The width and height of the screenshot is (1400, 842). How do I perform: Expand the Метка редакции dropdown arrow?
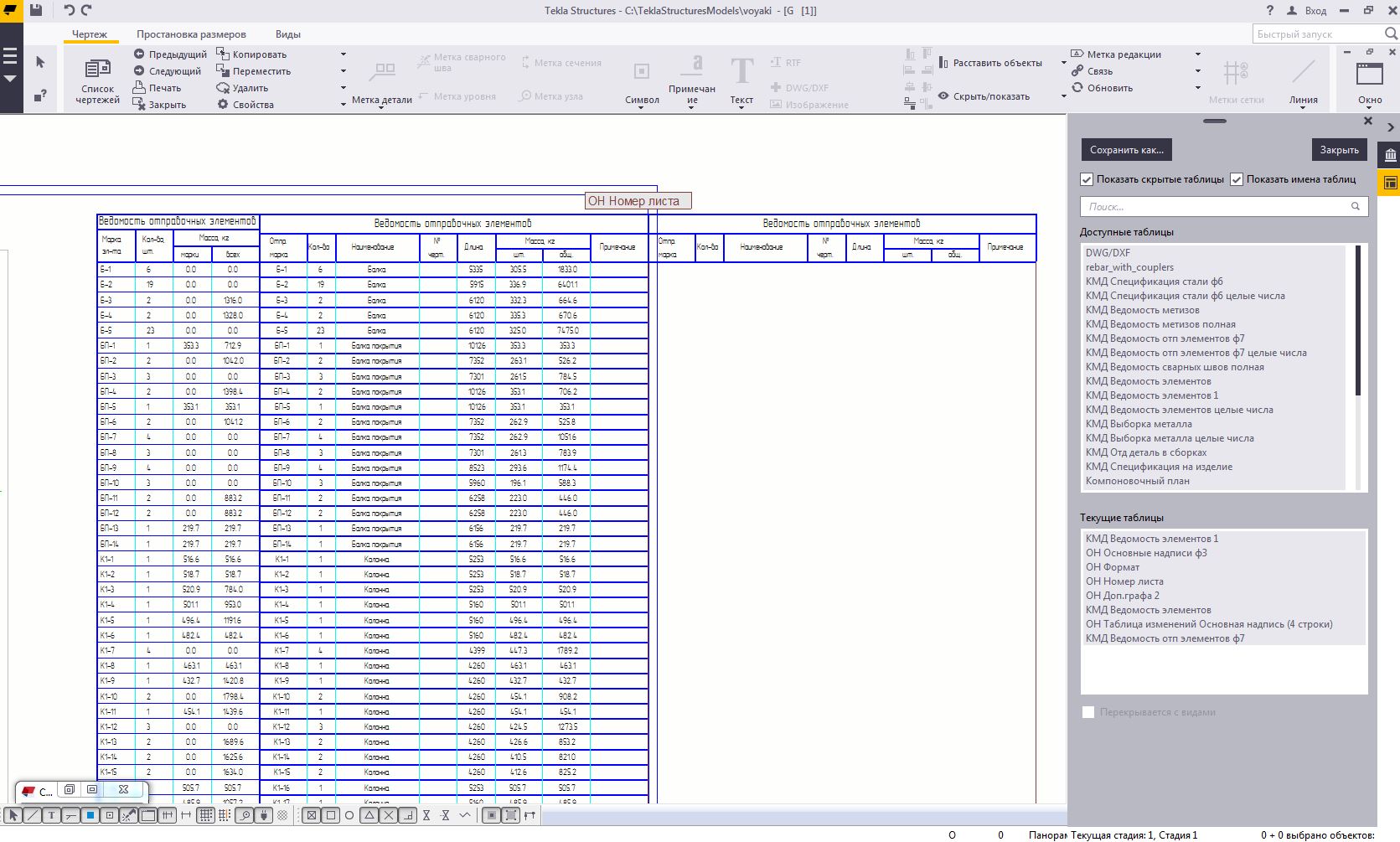tap(1197, 54)
